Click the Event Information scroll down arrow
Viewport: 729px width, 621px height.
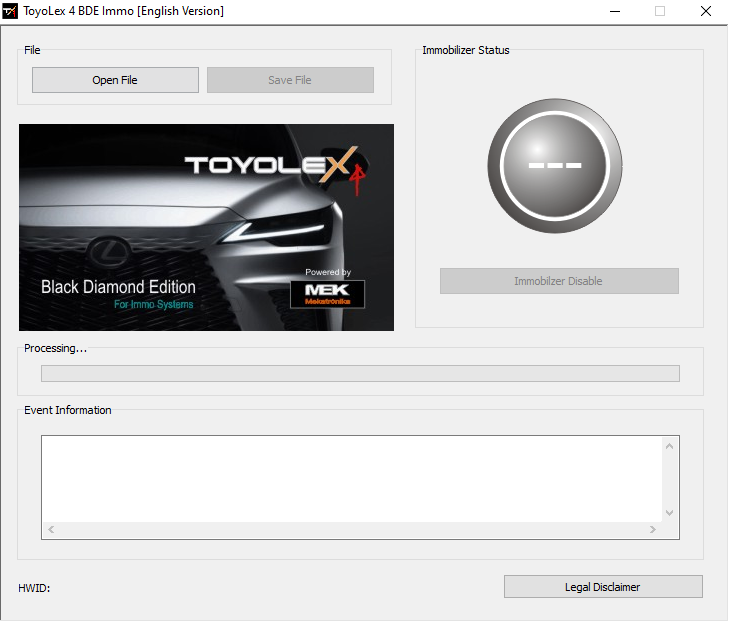click(670, 512)
